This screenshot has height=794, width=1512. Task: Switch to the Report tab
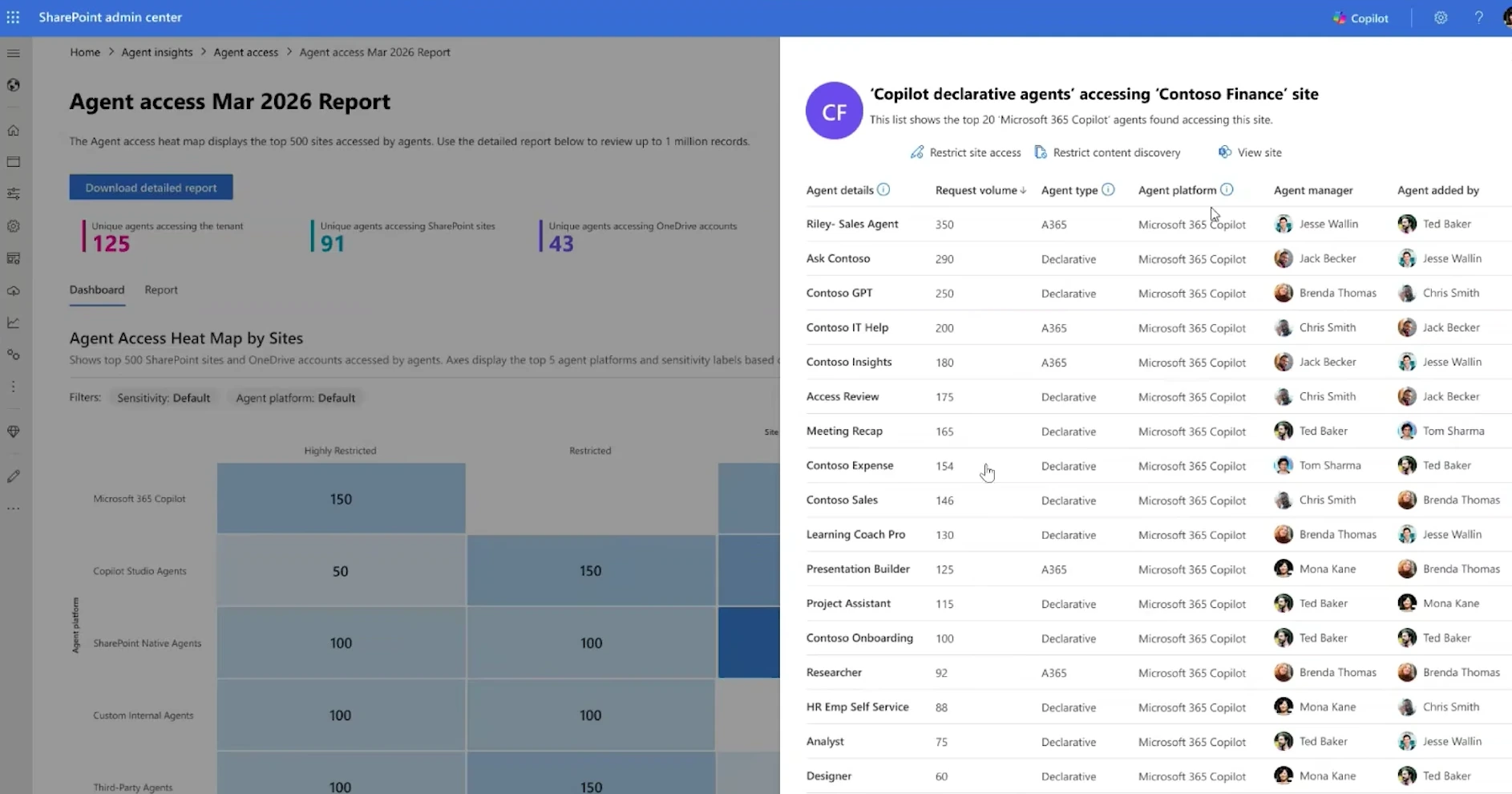point(161,290)
